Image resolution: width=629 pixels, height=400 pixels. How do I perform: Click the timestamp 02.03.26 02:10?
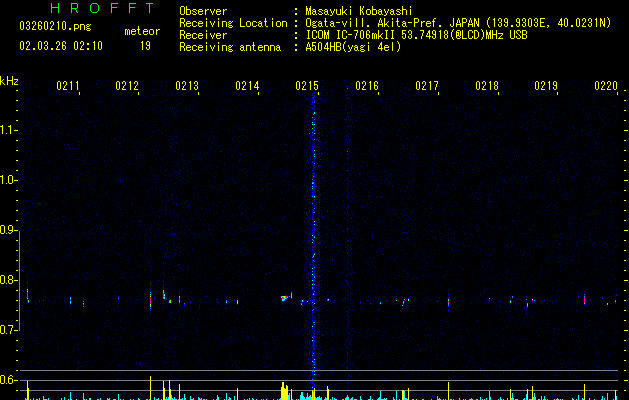coord(61,46)
